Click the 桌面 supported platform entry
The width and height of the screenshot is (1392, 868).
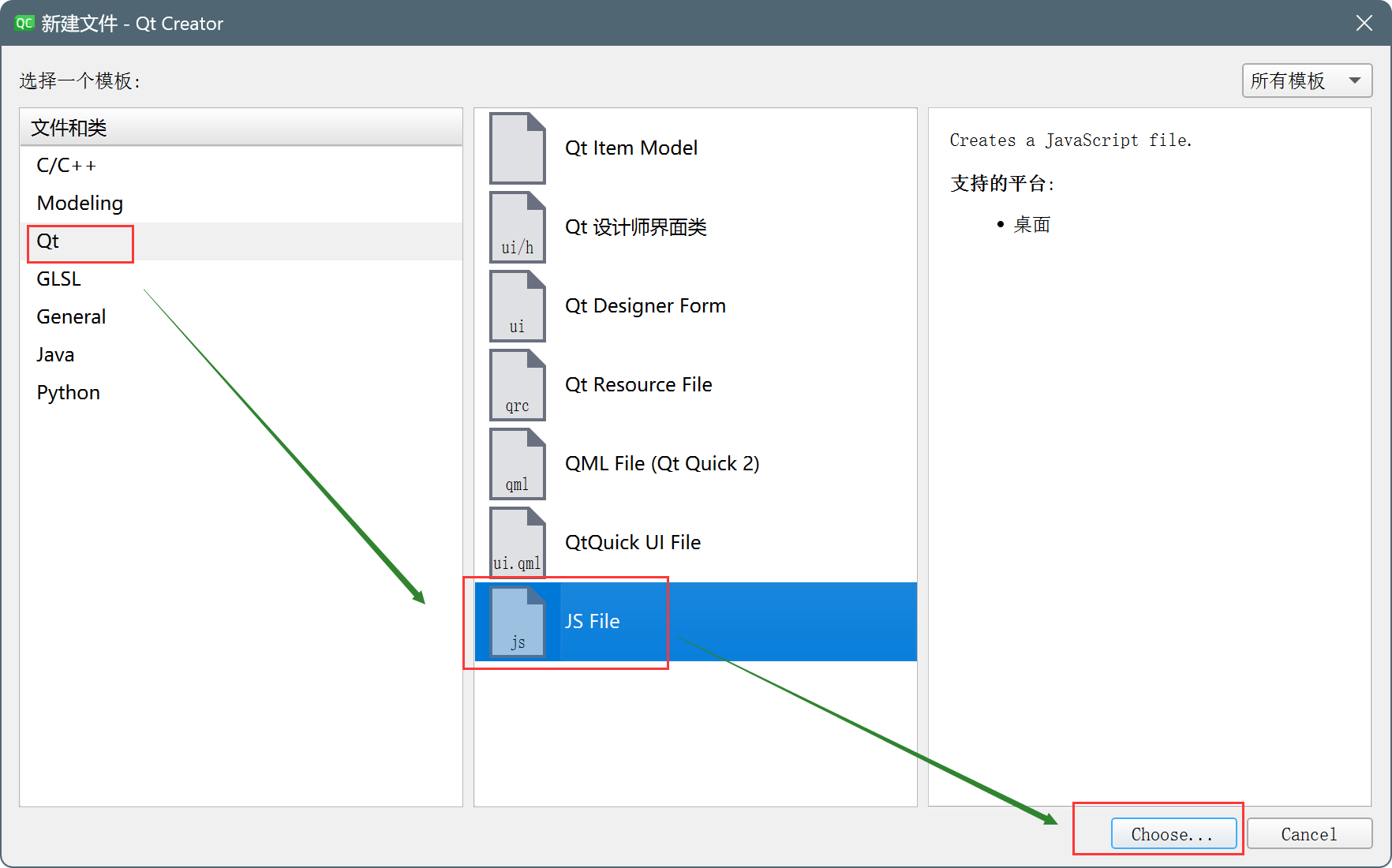1031,225
